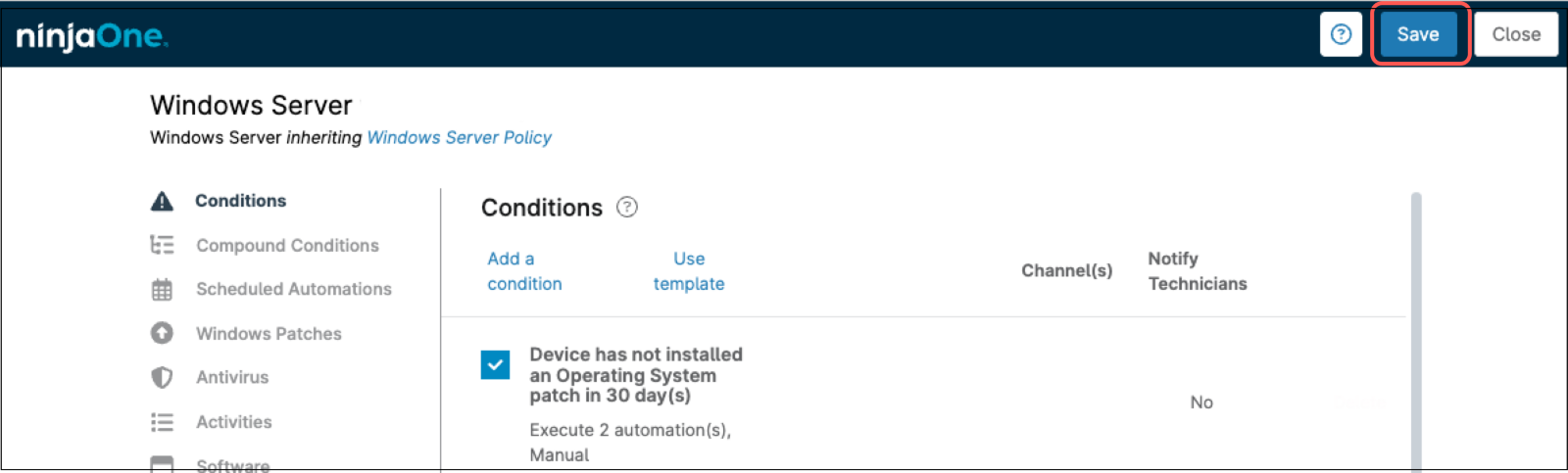Save the policy changes
Screen dimensions: 1568x473
(x=1417, y=34)
